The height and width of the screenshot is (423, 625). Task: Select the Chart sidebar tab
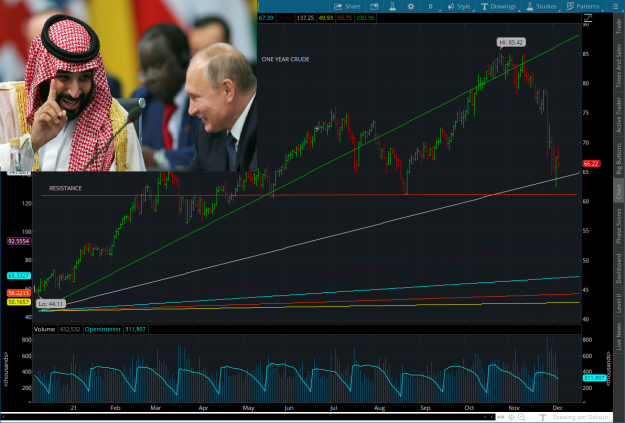point(619,192)
